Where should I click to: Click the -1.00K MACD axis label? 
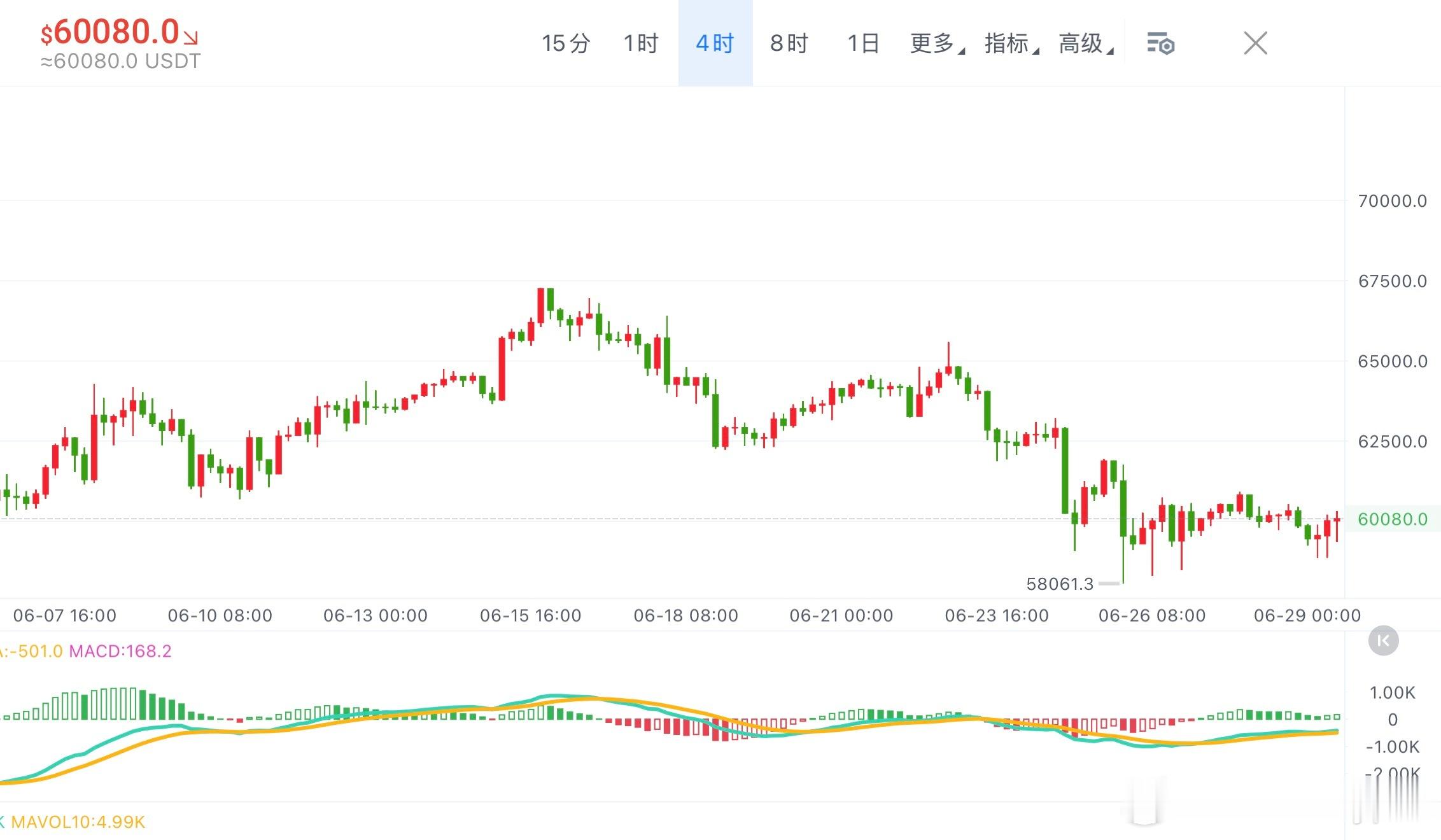point(1393,746)
